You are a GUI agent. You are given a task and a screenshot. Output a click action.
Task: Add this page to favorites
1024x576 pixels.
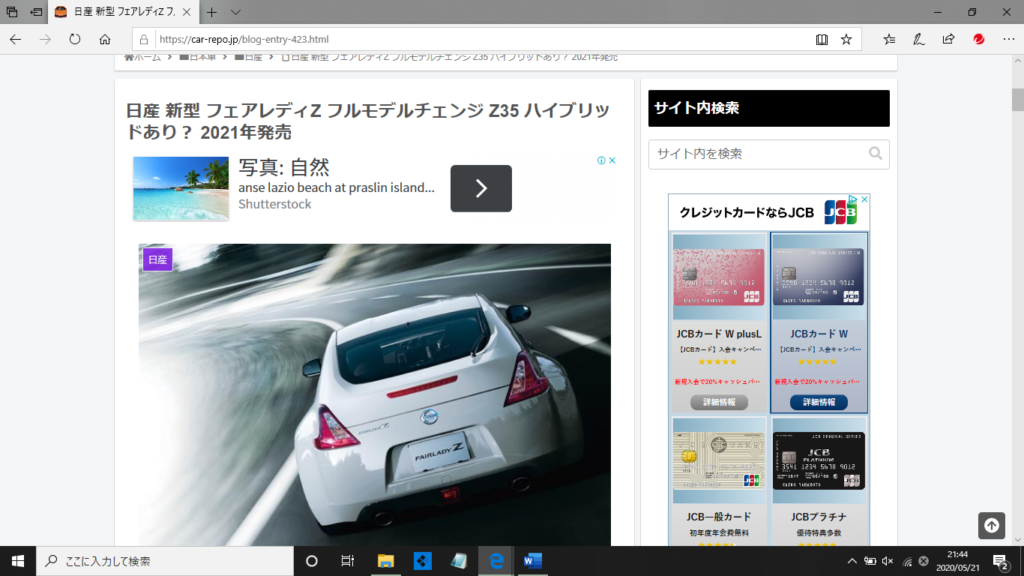[x=846, y=39]
